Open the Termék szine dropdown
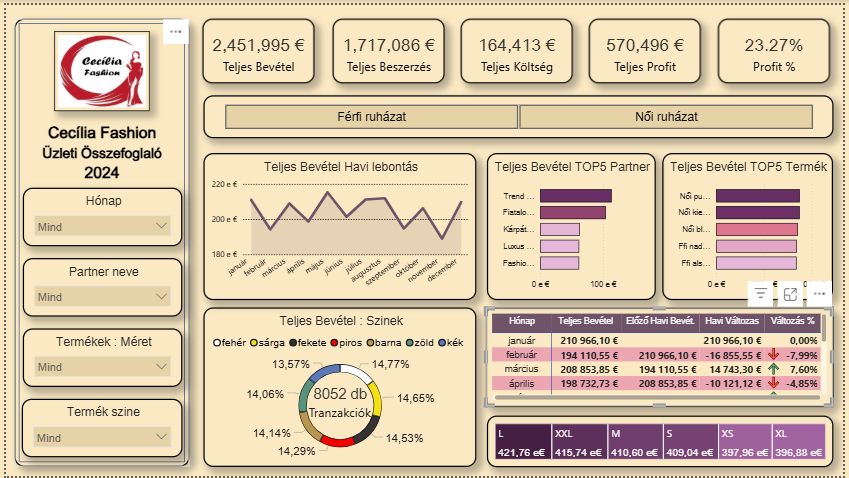The height and width of the screenshot is (478, 849). (102, 437)
